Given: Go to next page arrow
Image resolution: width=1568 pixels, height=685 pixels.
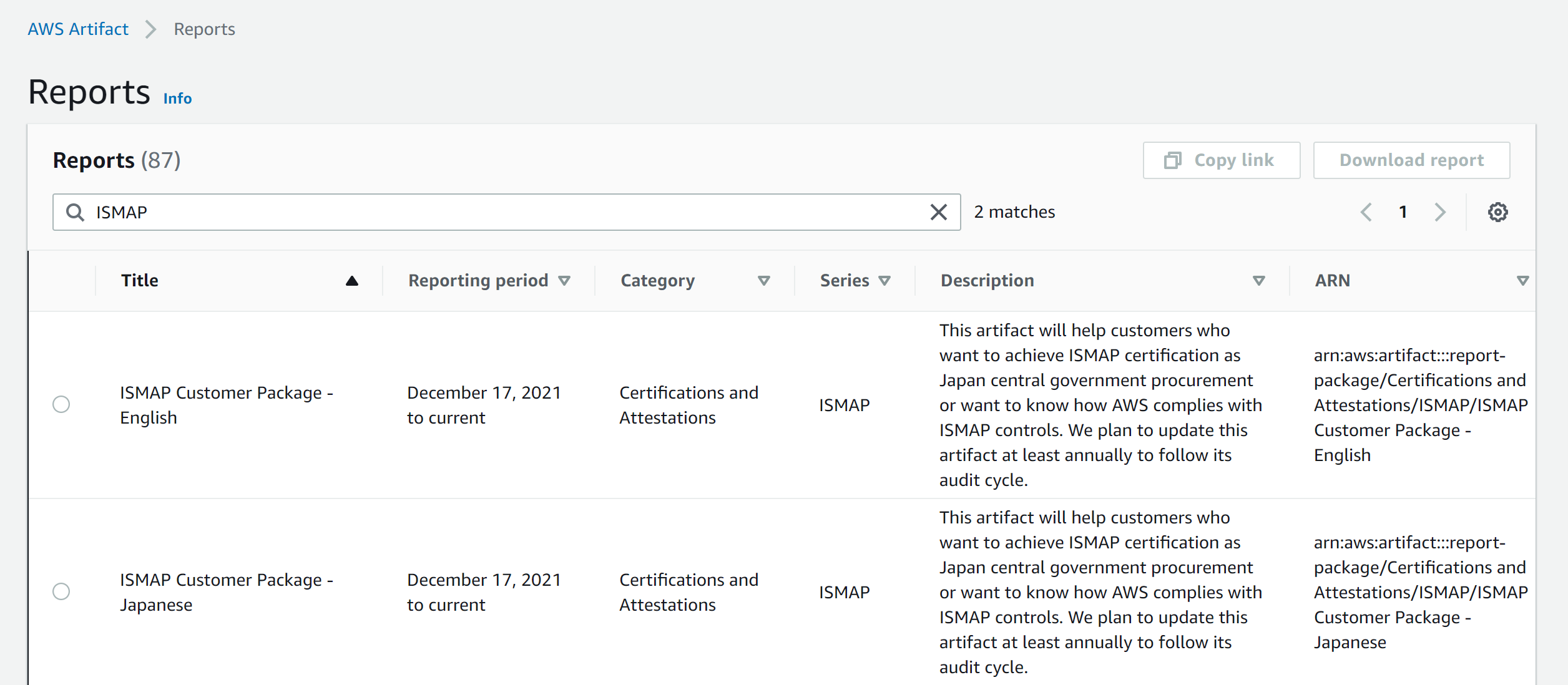Looking at the screenshot, I should (1440, 212).
